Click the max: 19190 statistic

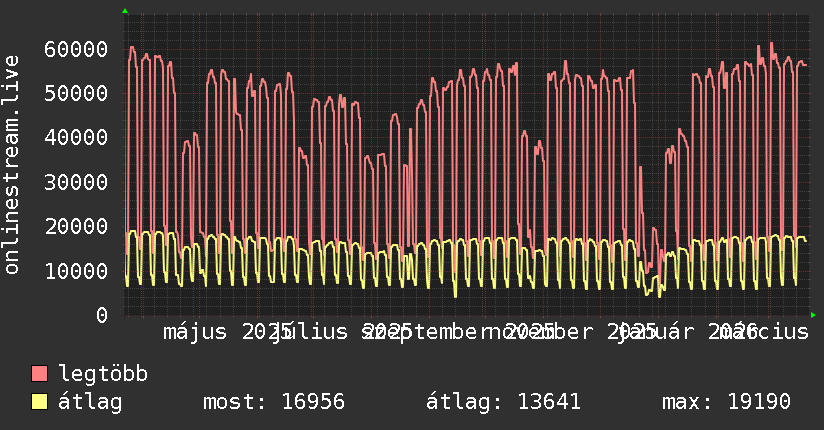[726, 402]
